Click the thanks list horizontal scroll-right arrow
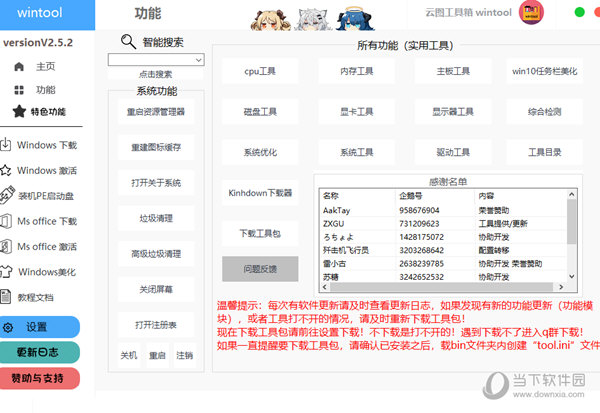 click(561, 287)
